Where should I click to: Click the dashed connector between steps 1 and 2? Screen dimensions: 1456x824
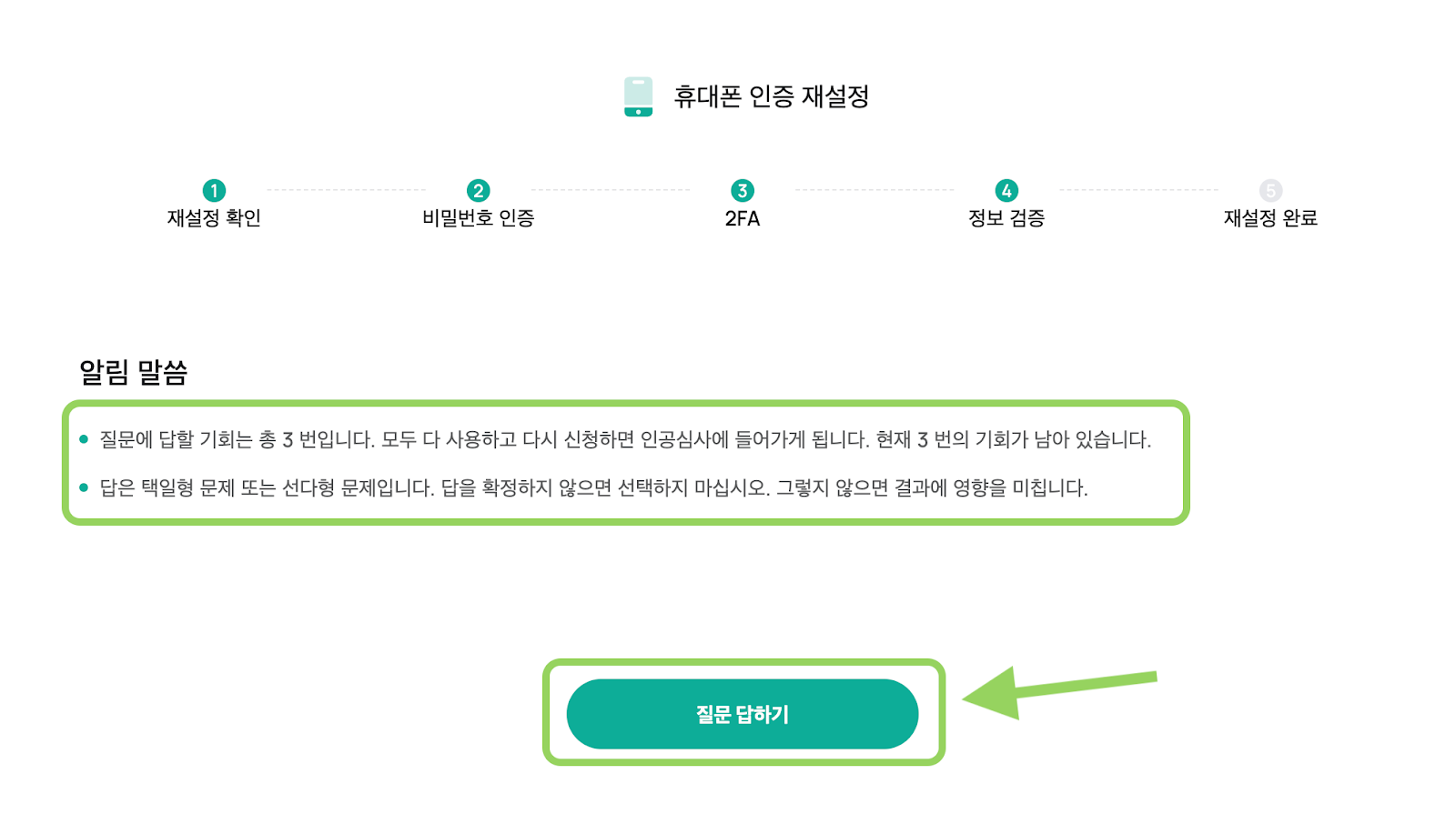coord(346,190)
